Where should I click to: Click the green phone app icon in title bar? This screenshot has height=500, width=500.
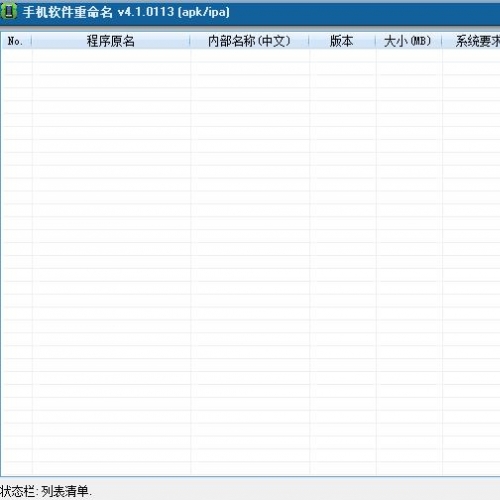coord(9,12)
